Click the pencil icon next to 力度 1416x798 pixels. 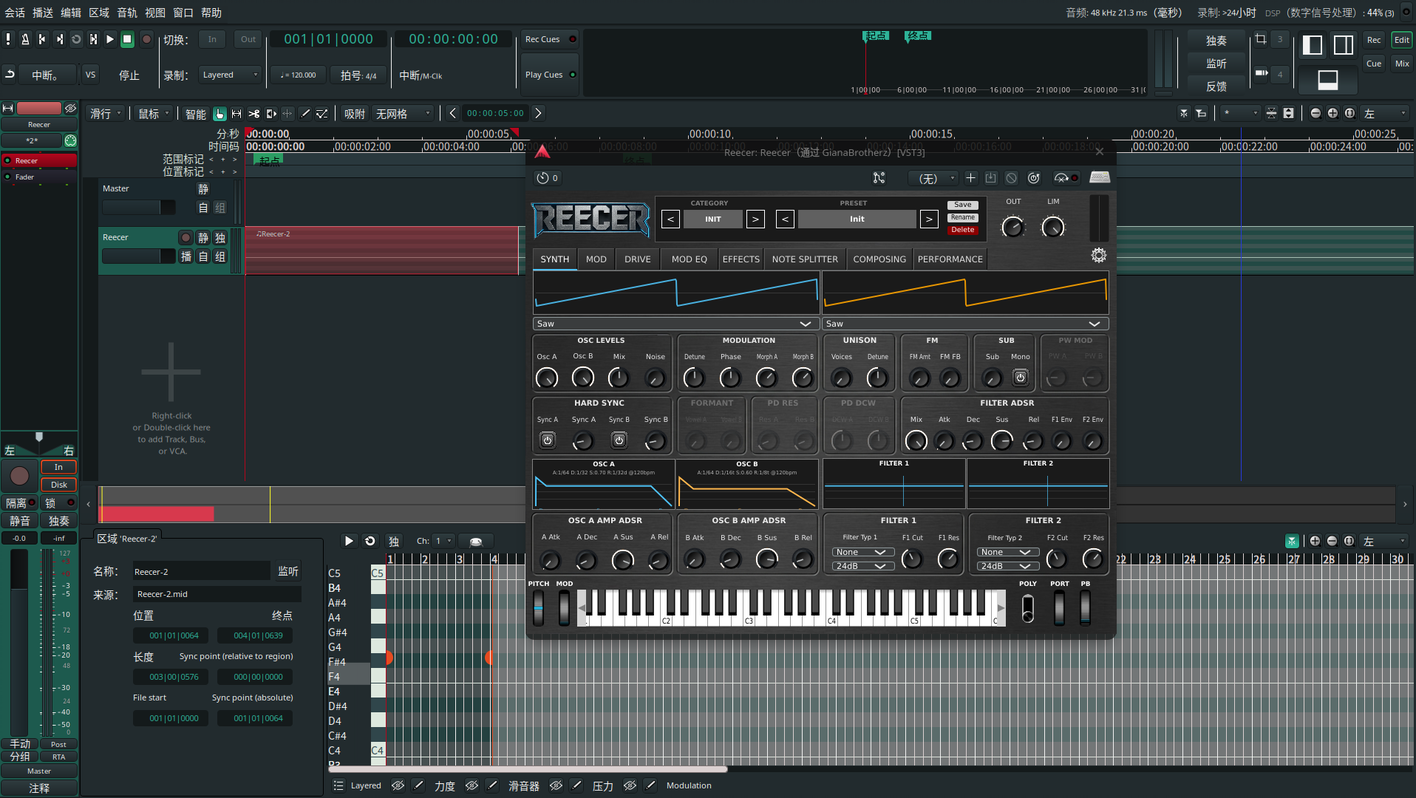493,786
